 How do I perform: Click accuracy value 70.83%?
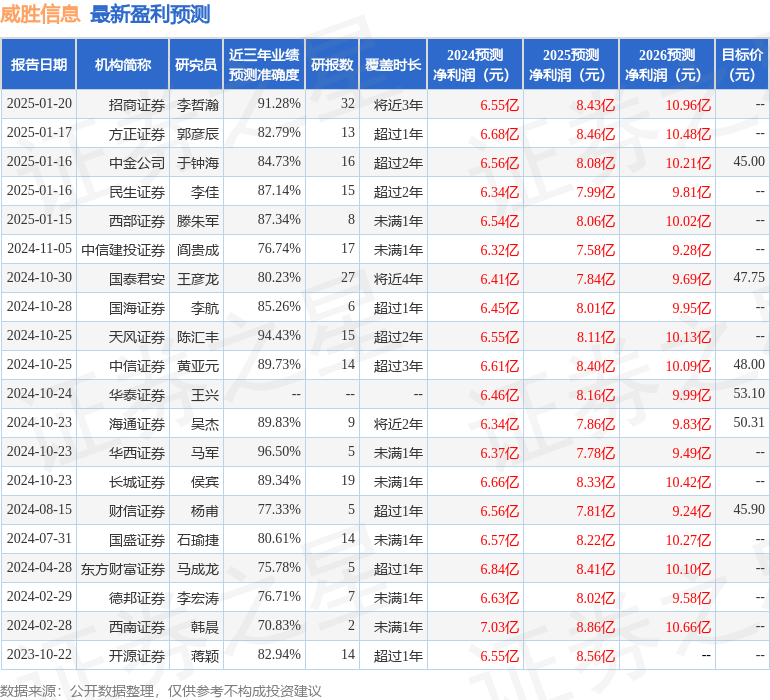click(279, 625)
